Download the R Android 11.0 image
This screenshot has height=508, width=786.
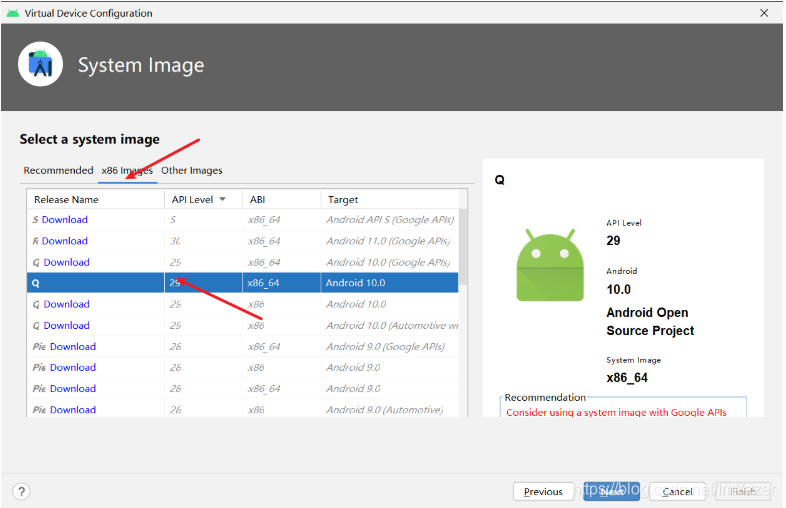click(65, 241)
